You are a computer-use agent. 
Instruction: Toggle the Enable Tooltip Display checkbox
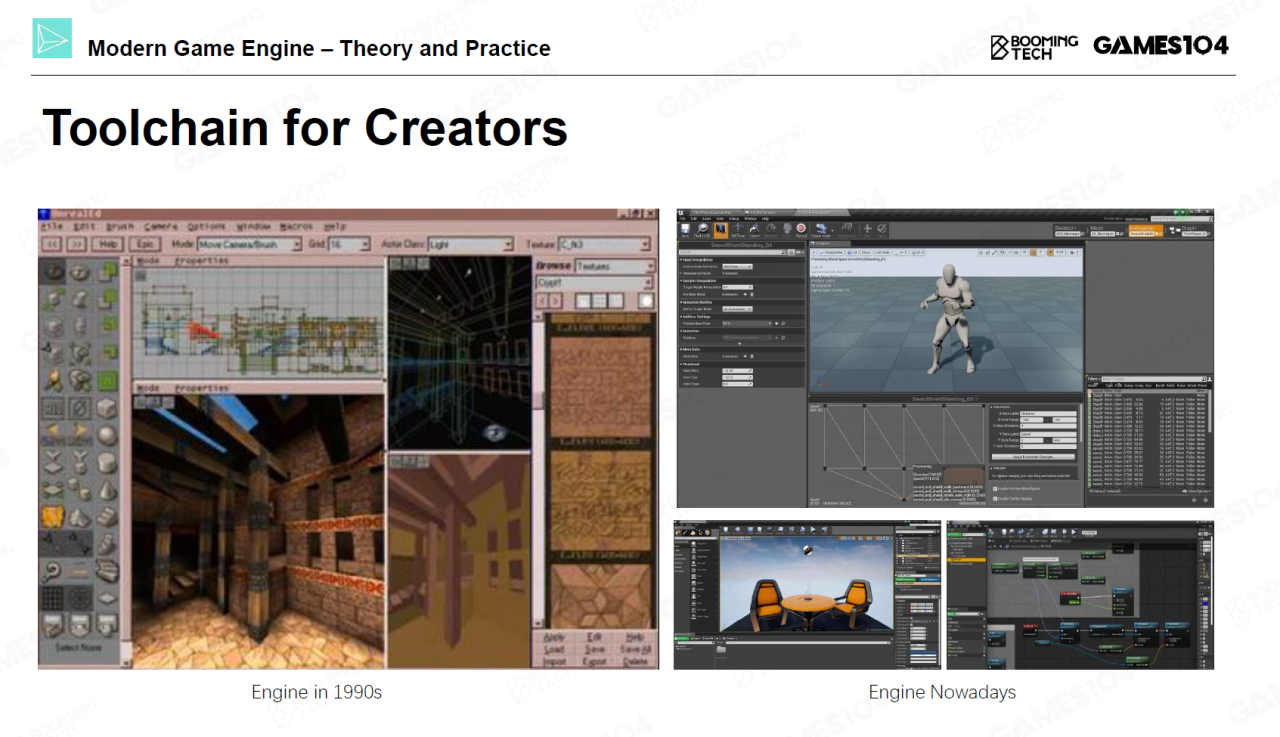(994, 498)
